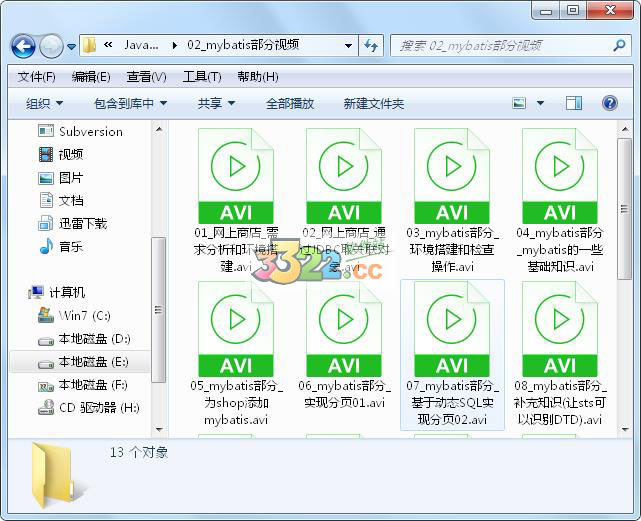Click the navigation pane scroll down arrow
641x521 pixels.
click(x=159, y=429)
